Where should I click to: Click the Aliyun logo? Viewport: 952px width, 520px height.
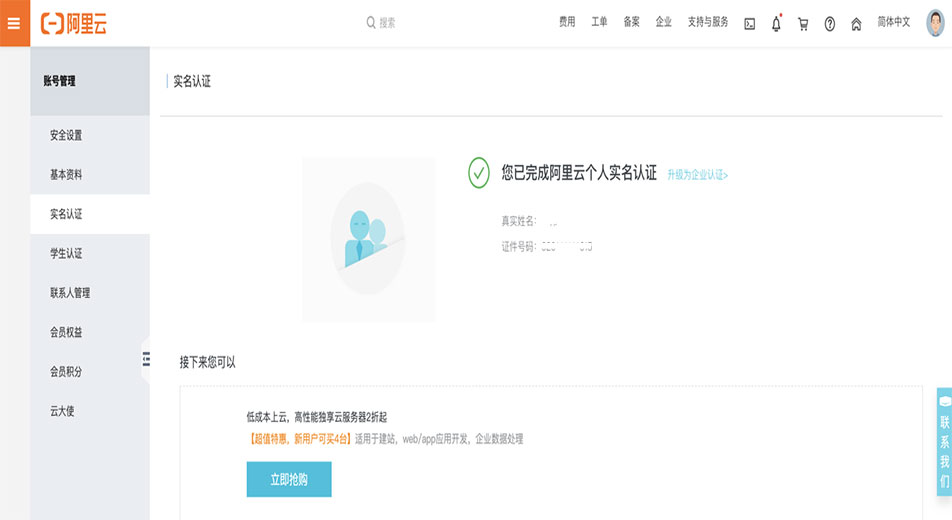pyautogui.click(x=73, y=23)
